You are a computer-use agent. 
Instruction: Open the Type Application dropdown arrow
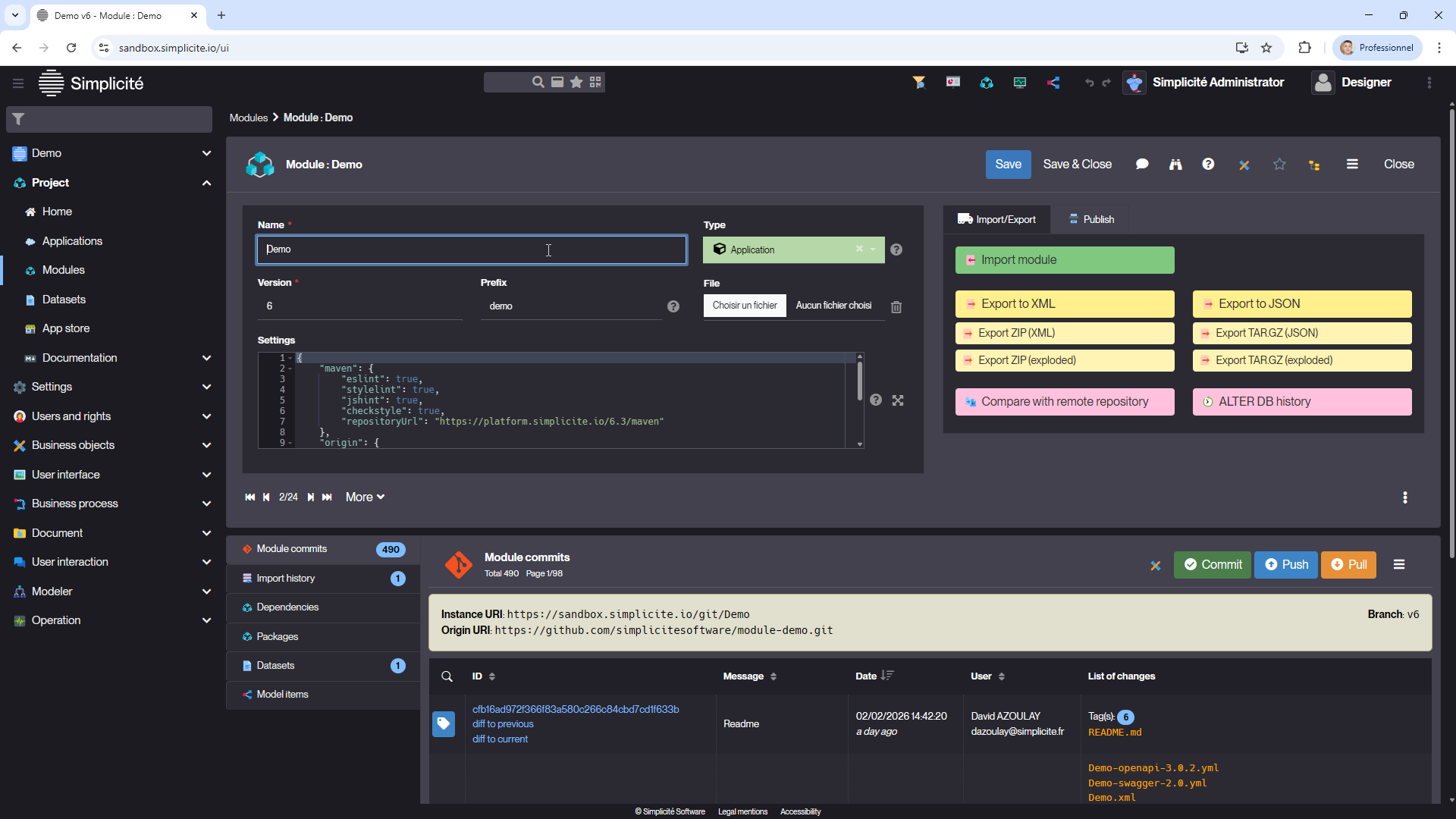[874, 249]
